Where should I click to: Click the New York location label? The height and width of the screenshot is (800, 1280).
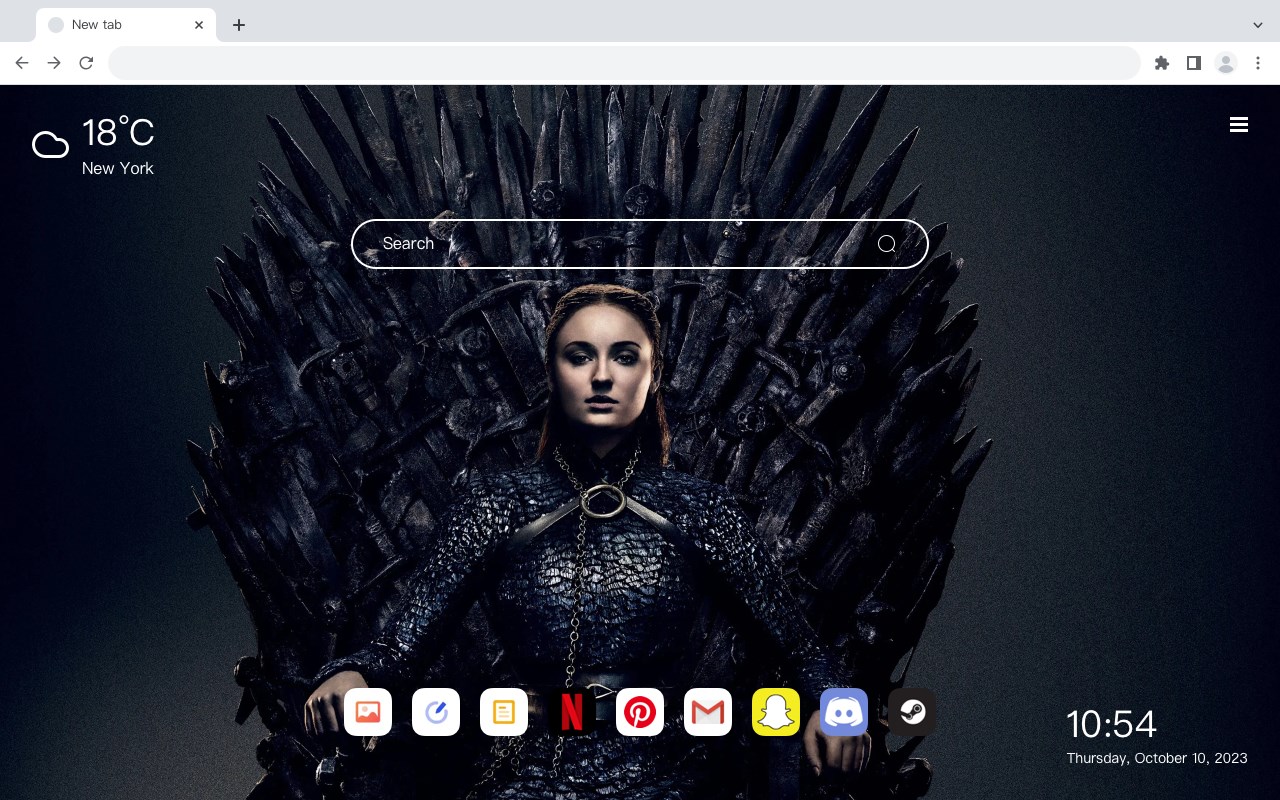[x=118, y=168]
